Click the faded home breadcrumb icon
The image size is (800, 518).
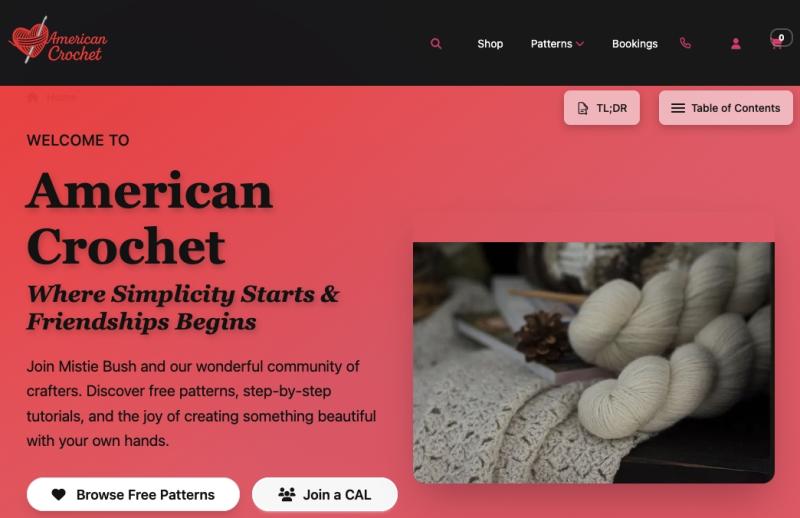coord(32,97)
